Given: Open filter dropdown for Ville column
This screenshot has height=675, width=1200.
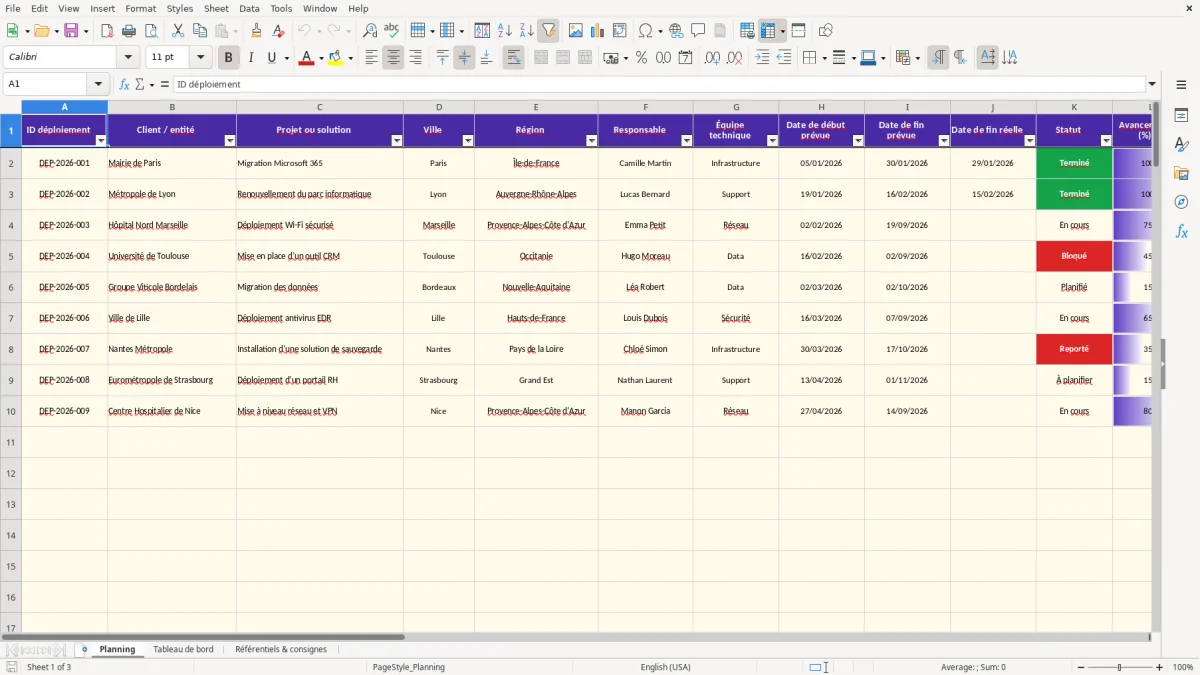Looking at the screenshot, I should coord(467,141).
